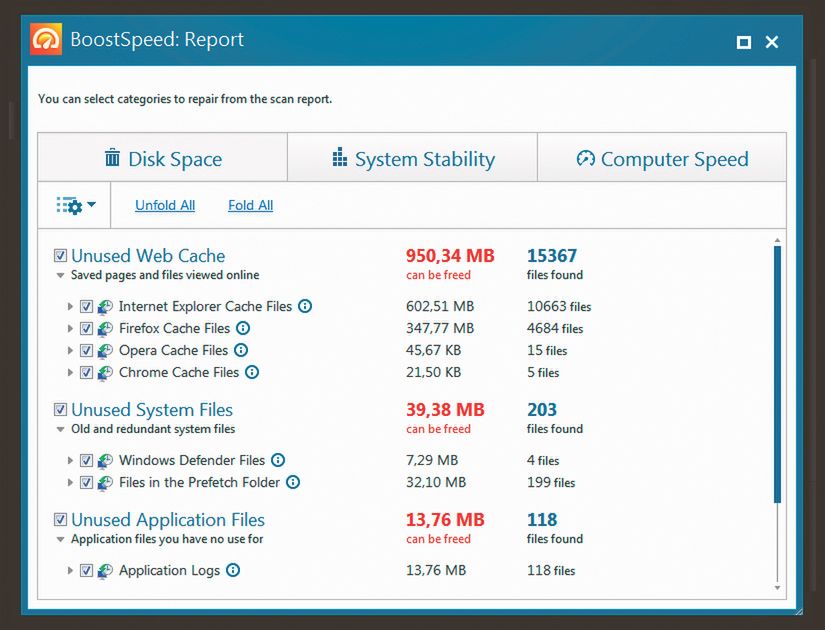This screenshot has width=825, height=630.
Task: Click info icon next to Prefetch Folder
Action: pyautogui.click(x=292, y=482)
